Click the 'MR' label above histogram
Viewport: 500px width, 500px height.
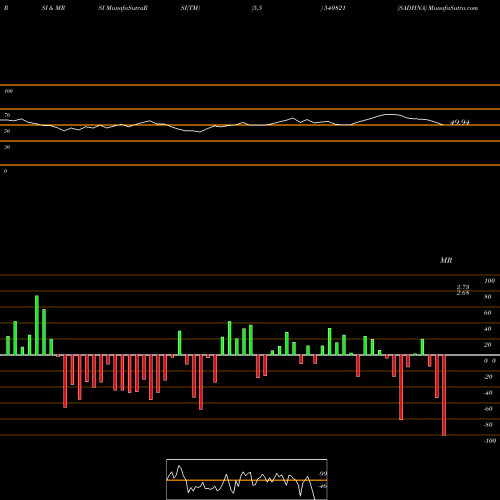point(446,260)
